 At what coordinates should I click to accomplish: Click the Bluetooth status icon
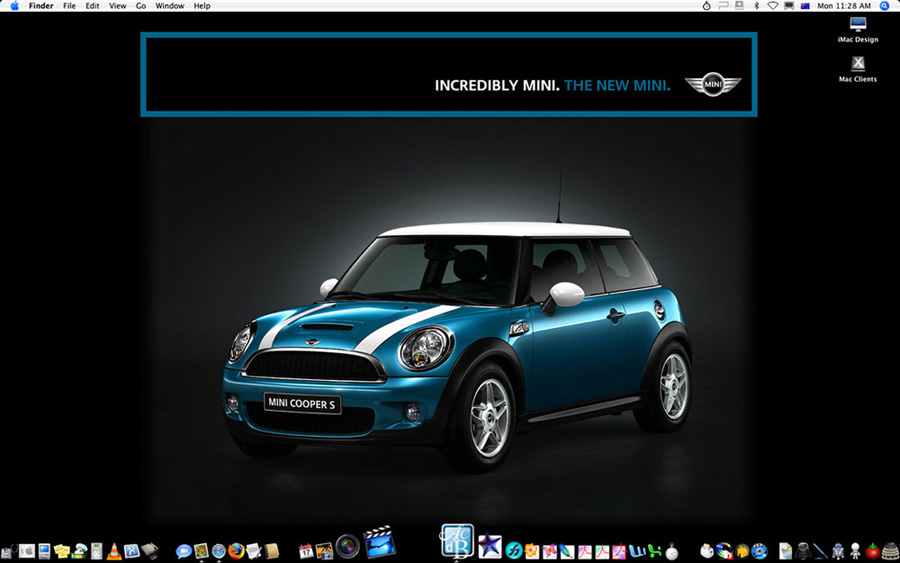coord(757,6)
